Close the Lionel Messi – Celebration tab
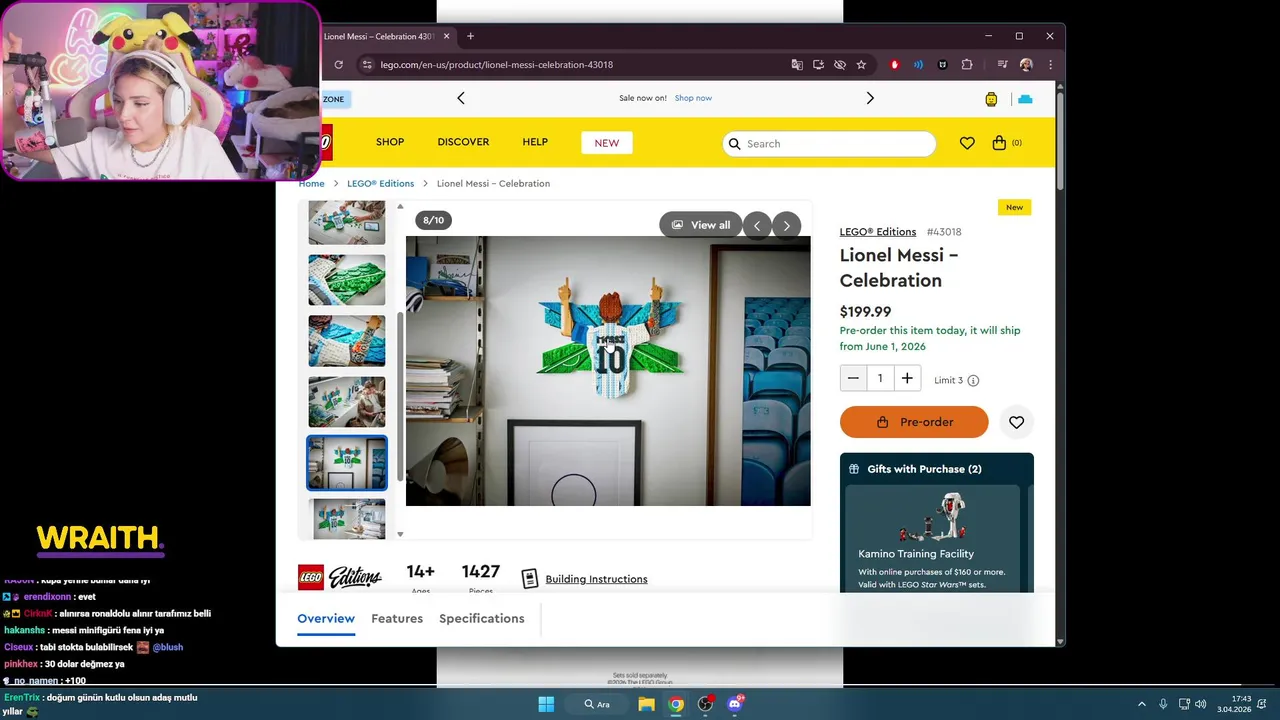1280x720 pixels. click(x=446, y=36)
